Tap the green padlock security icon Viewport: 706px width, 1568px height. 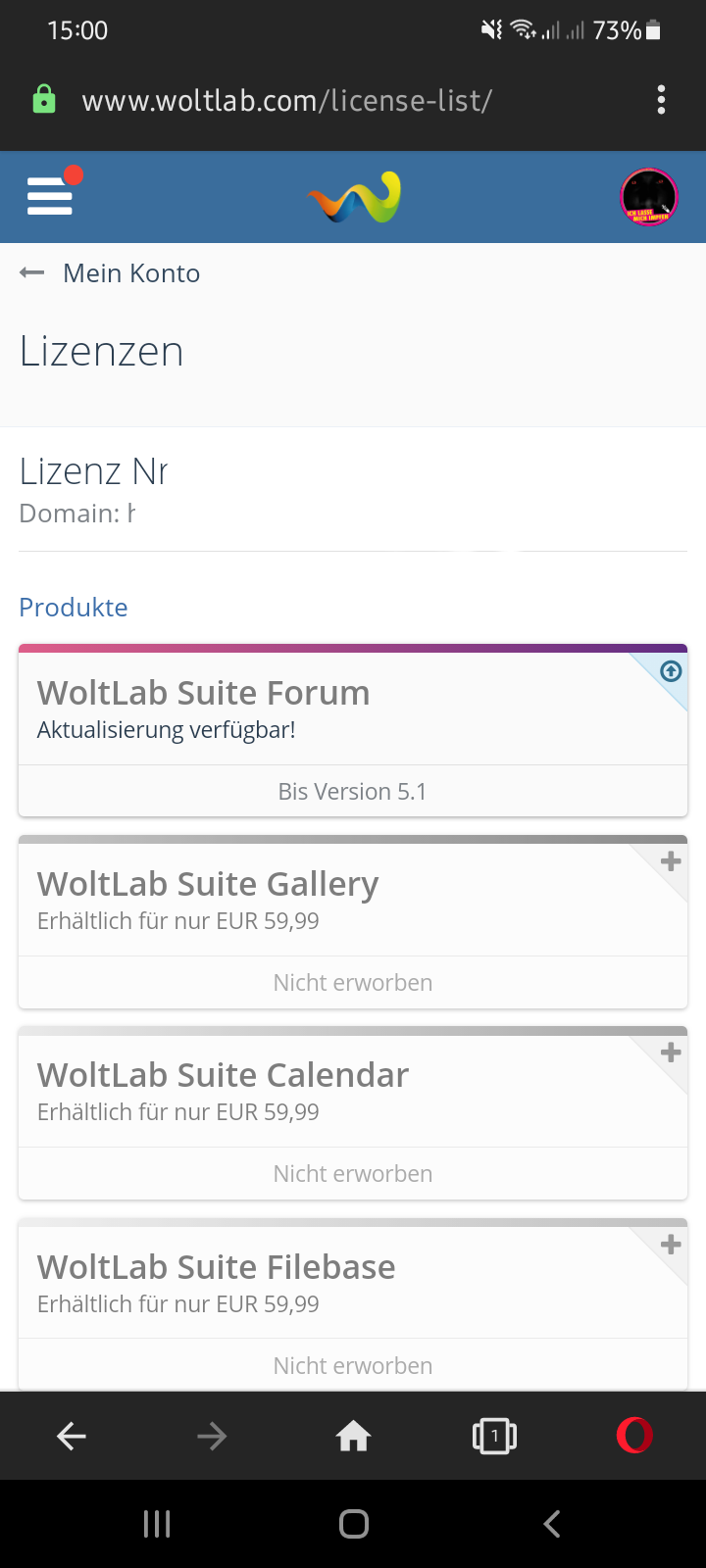[44, 100]
